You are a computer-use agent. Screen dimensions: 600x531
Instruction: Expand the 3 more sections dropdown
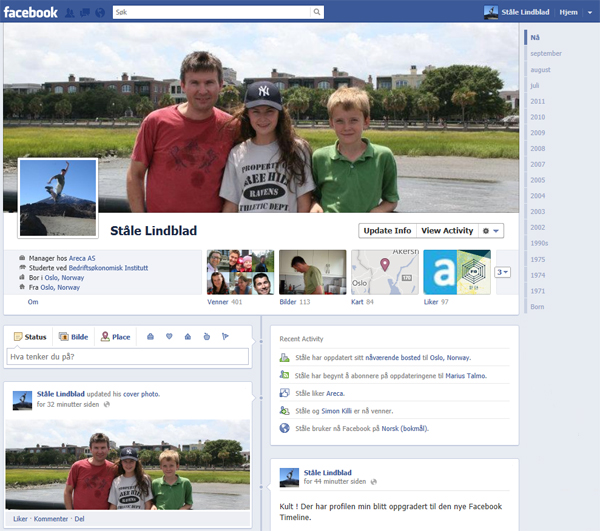pyautogui.click(x=502, y=272)
